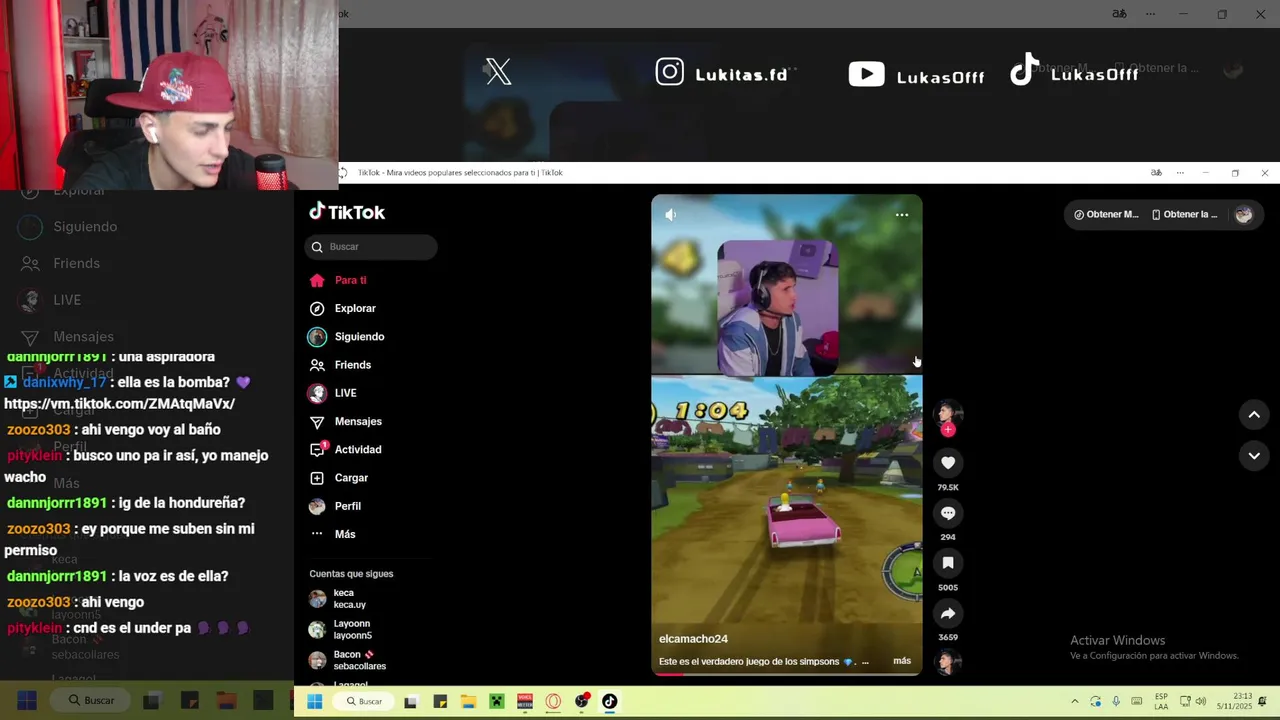Click the TikTok logo
The width and height of the screenshot is (1280, 720).
(x=347, y=212)
